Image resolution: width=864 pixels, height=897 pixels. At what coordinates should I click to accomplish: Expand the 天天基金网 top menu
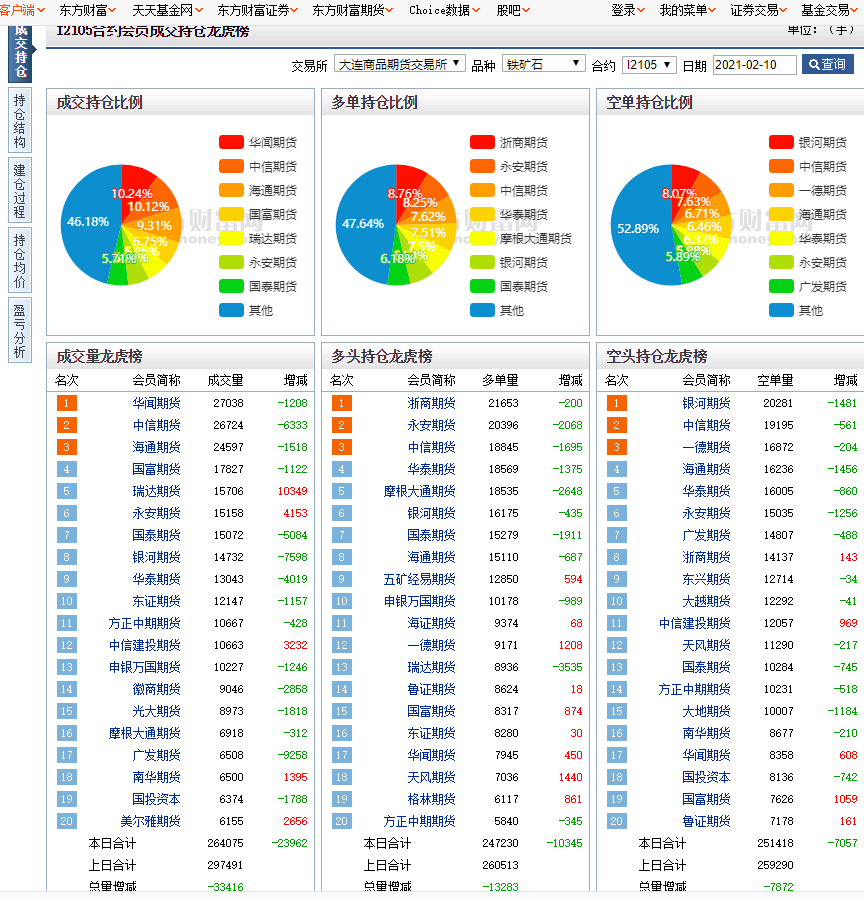(168, 10)
